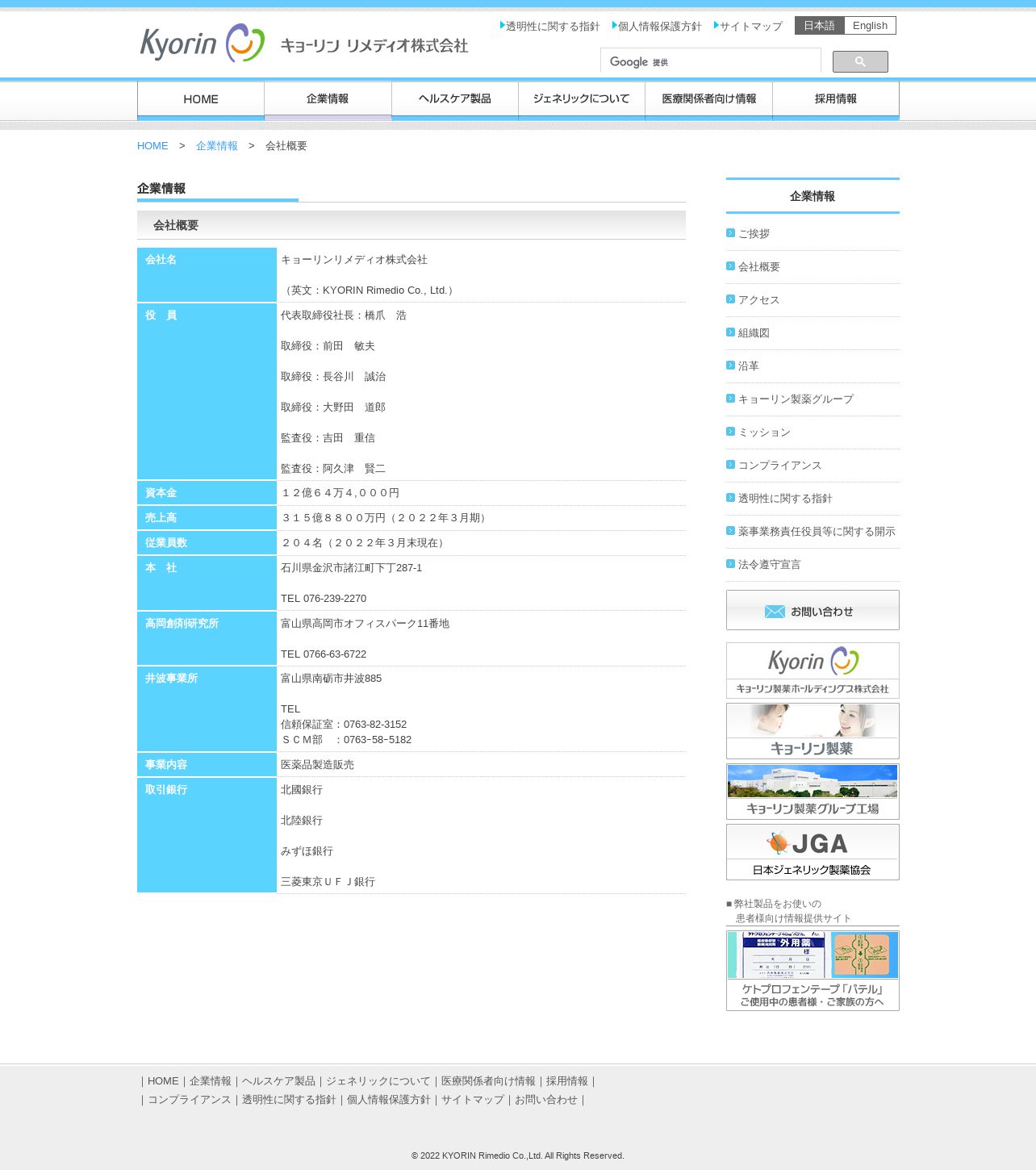This screenshot has width=1036, height=1170.
Task: Open the ヘルスケア製品 navigation tab
Action: tap(455, 100)
